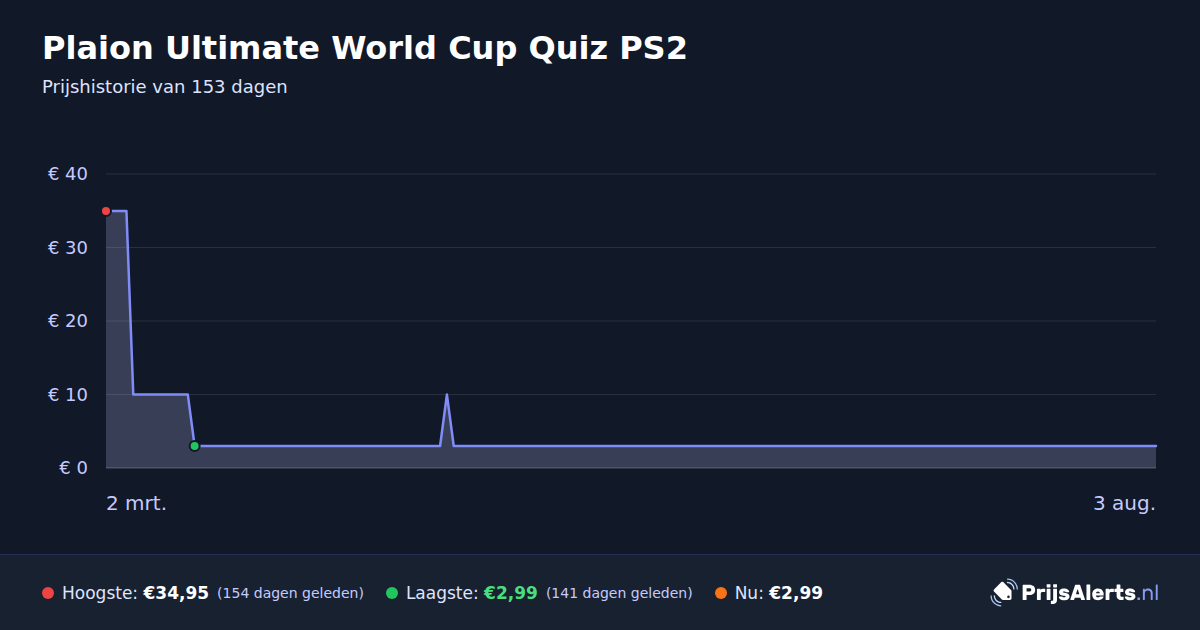The image size is (1200, 630).
Task: Select the € 40 axis label
Action: click(x=68, y=174)
